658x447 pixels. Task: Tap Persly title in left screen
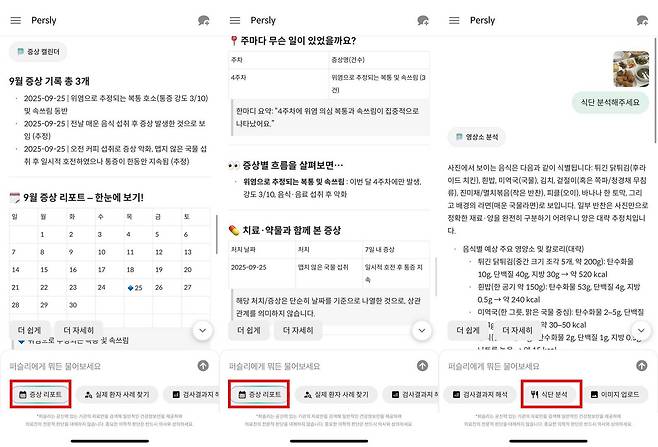(44, 20)
